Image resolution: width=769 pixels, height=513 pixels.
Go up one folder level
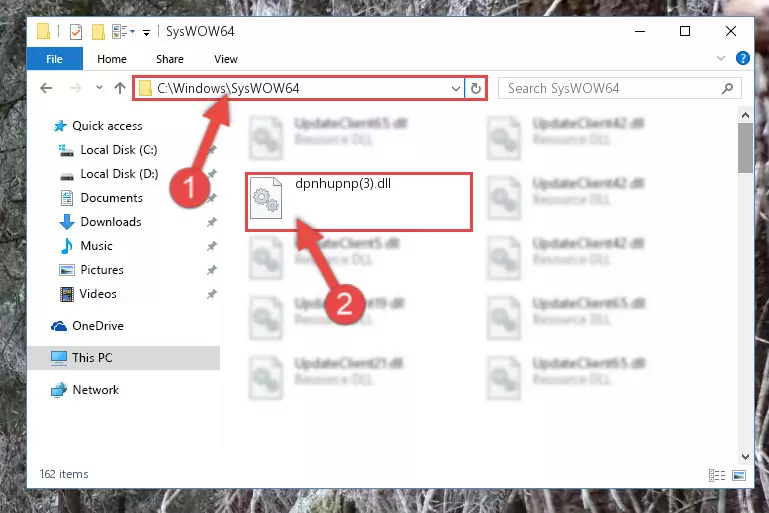(x=120, y=88)
